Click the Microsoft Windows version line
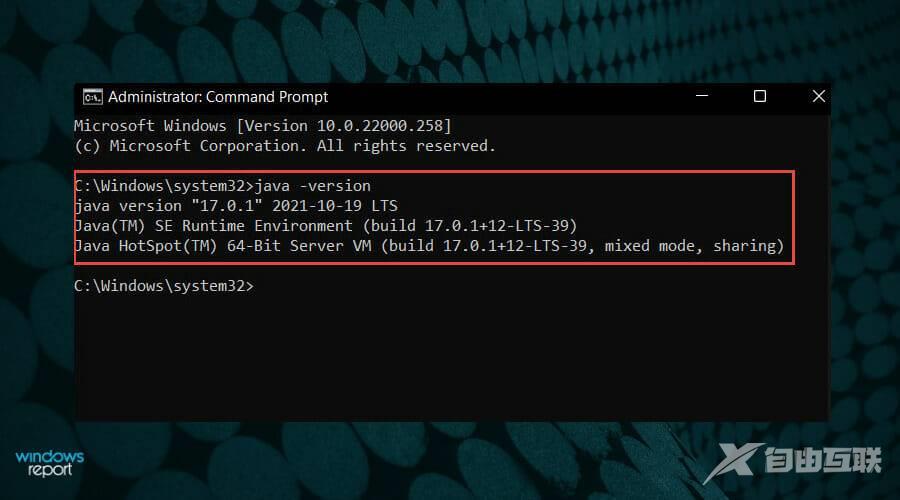Image resolution: width=900 pixels, height=500 pixels. pyautogui.click(x=263, y=126)
